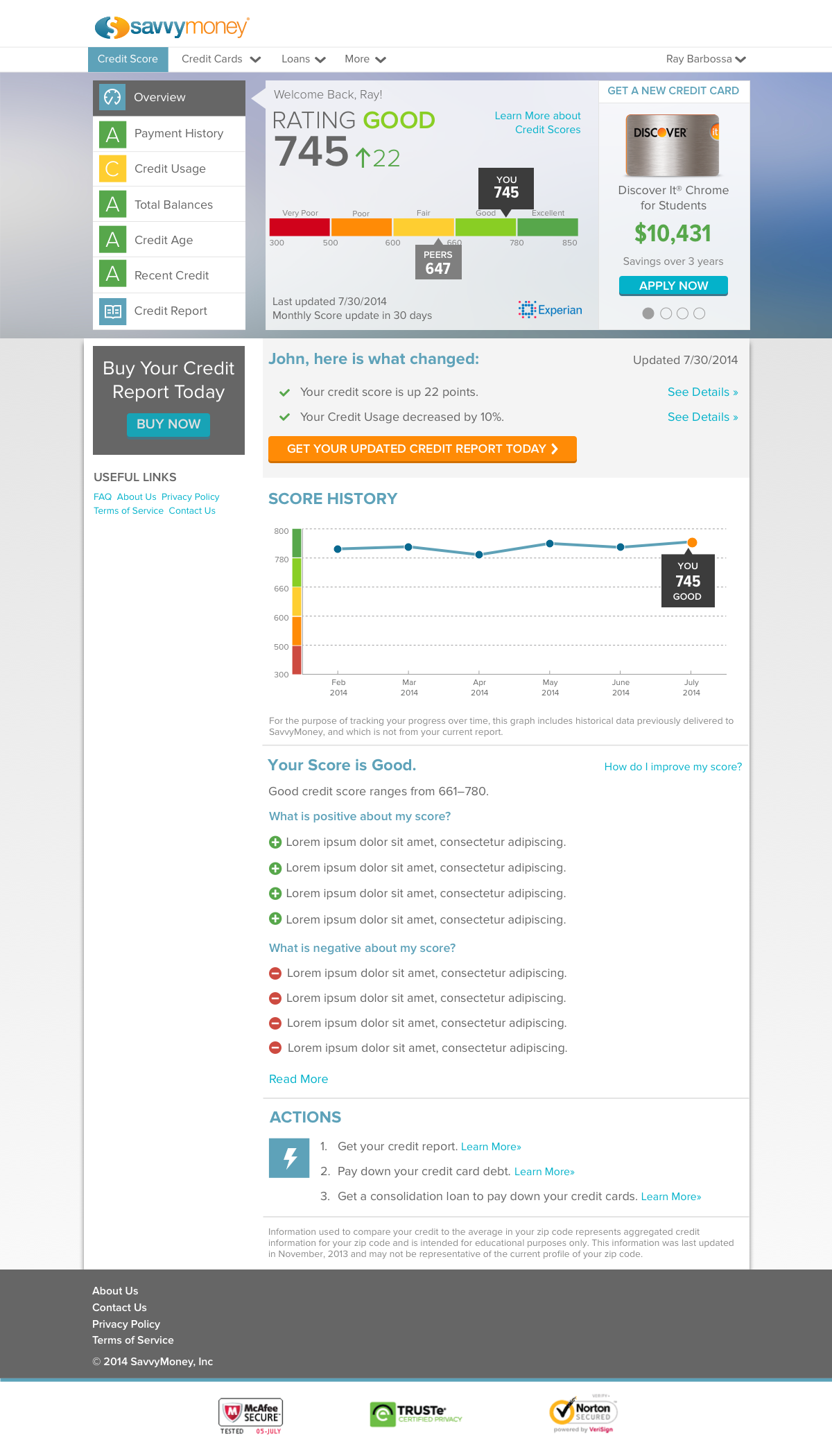Click the last red minus negative icon
The height and width of the screenshot is (1456, 832).
275,1048
